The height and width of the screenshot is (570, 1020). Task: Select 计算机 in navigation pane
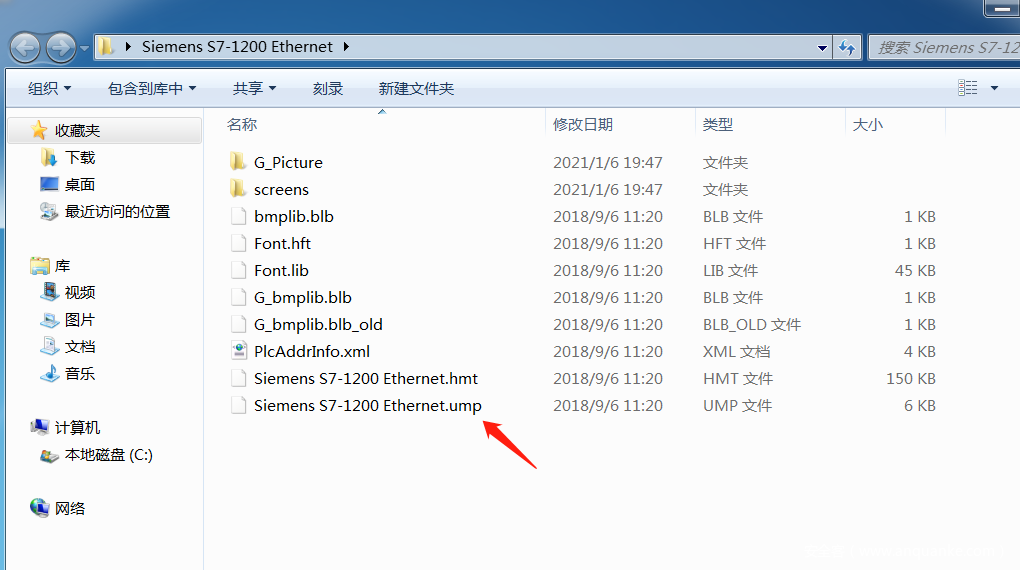click(x=77, y=428)
